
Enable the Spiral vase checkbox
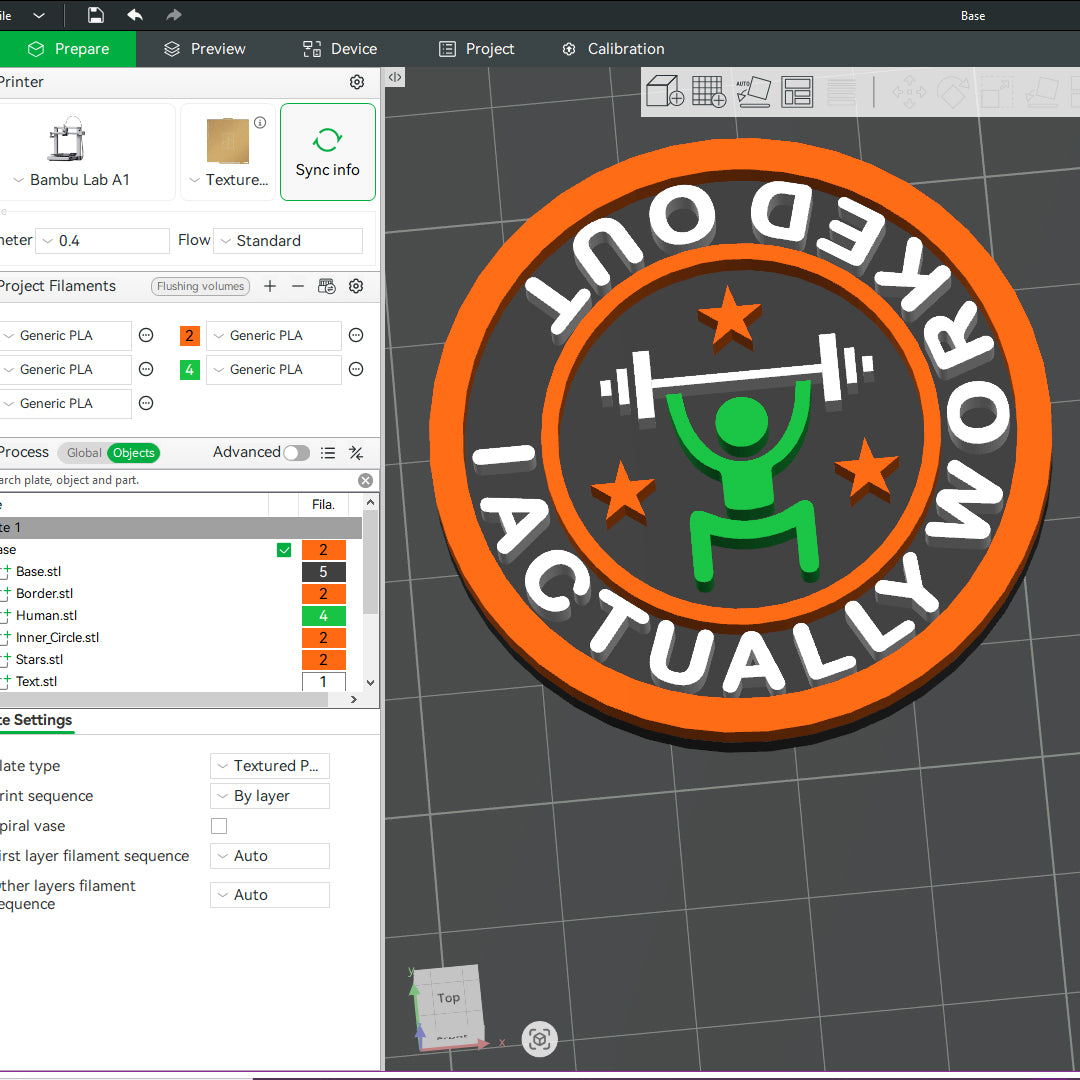(219, 826)
